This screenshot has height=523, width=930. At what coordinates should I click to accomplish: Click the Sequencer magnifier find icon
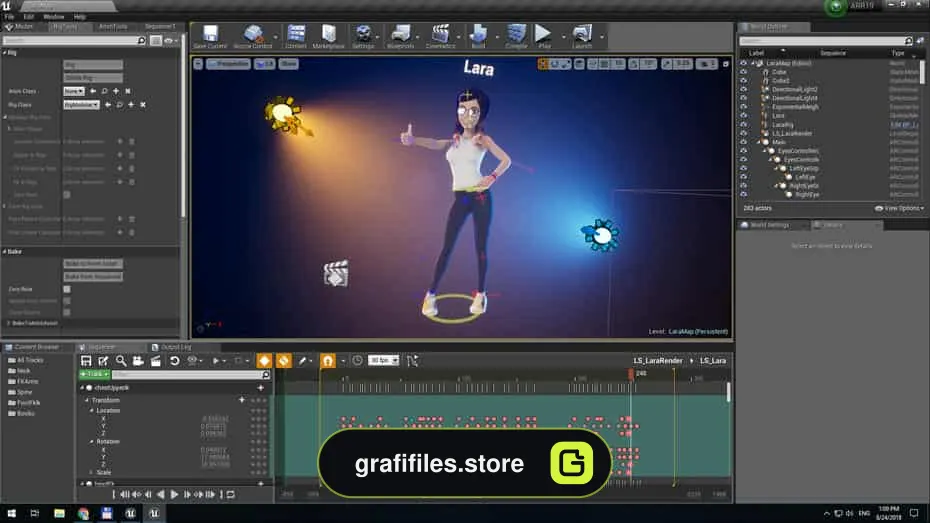coord(121,361)
